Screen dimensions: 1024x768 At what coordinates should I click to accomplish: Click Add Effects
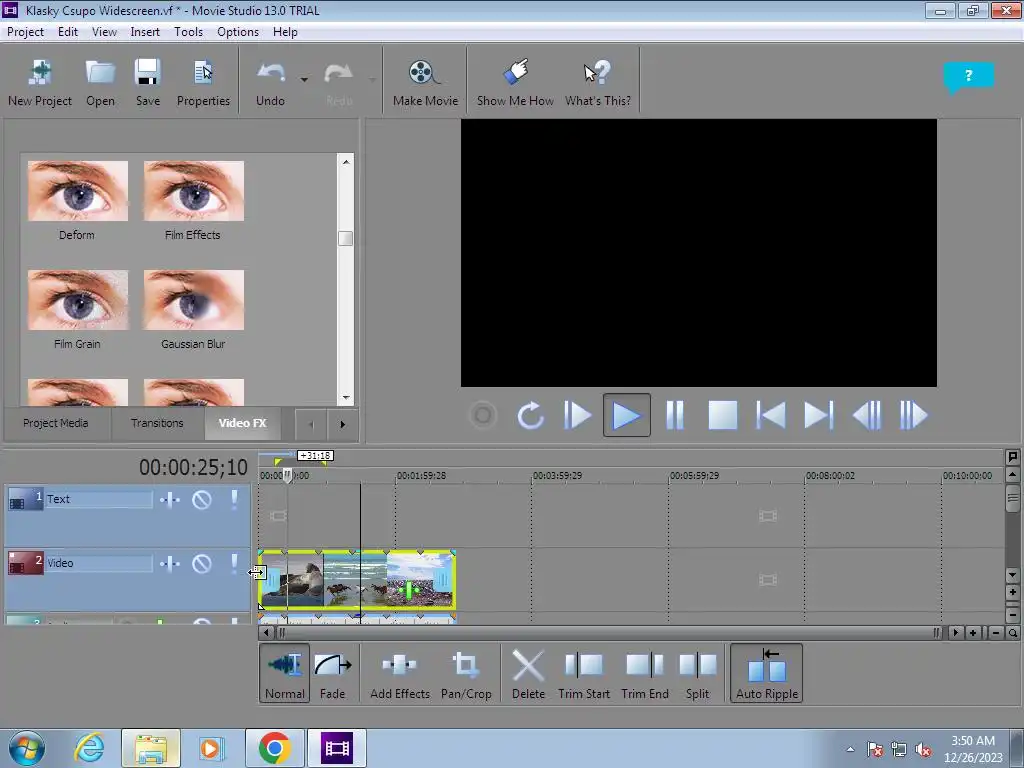coord(400,673)
